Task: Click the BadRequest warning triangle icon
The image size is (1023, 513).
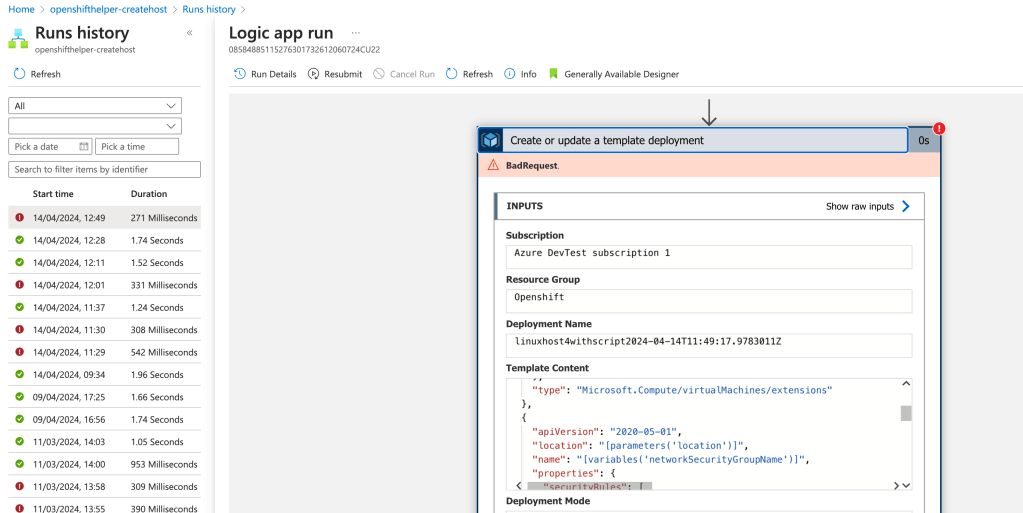Action: pos(493,165)
